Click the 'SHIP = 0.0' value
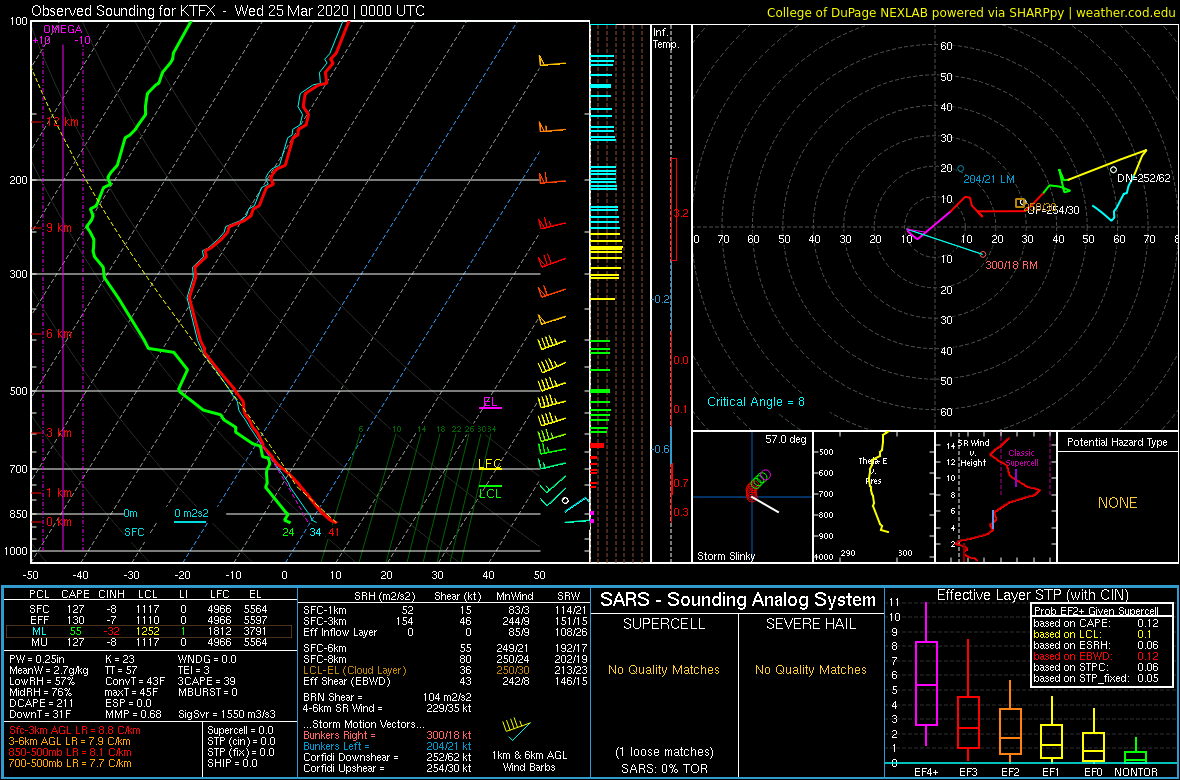This screenshot has width=1180, height=780. tap(233, 763)
